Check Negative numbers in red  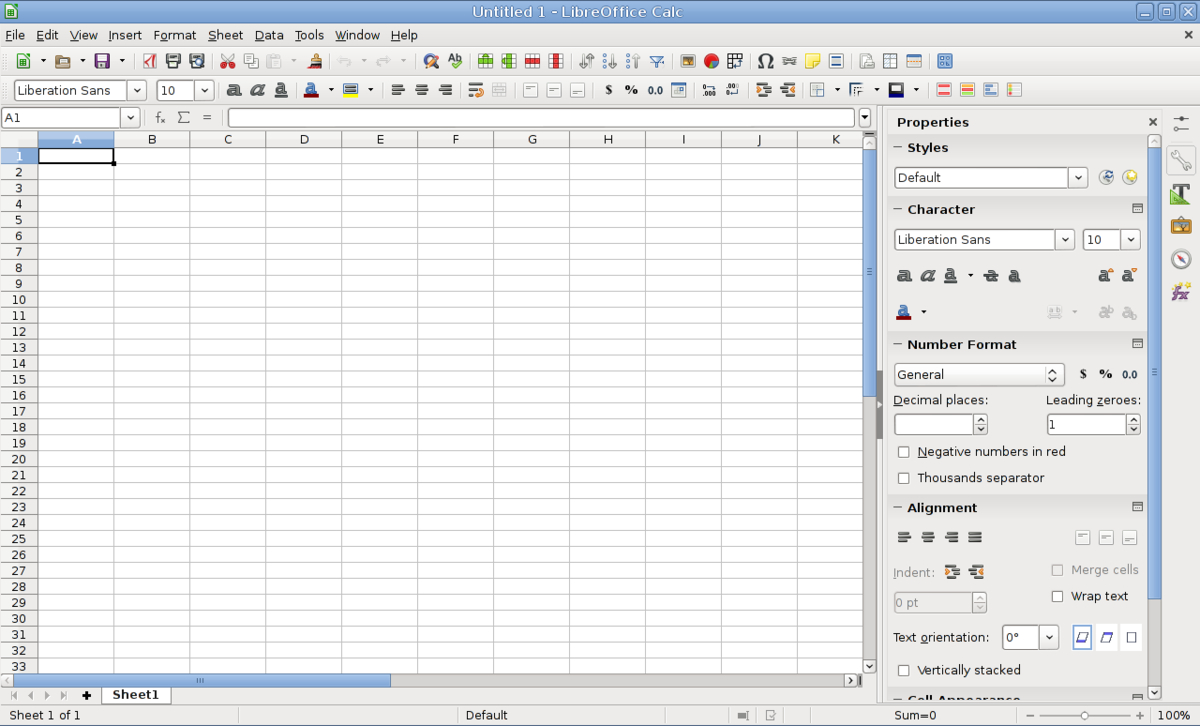(904, 452)
